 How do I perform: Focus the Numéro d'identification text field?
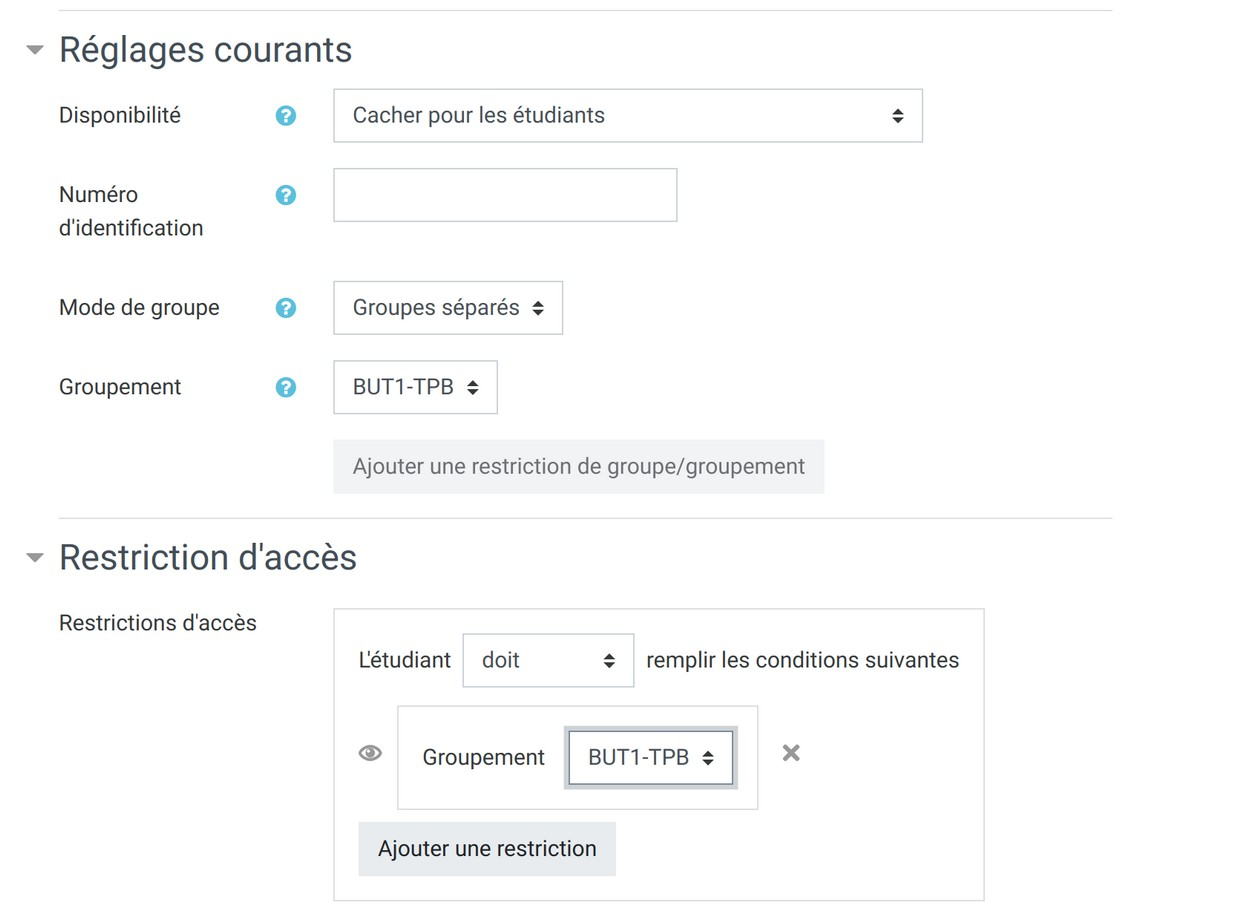[x=505, y=195]
